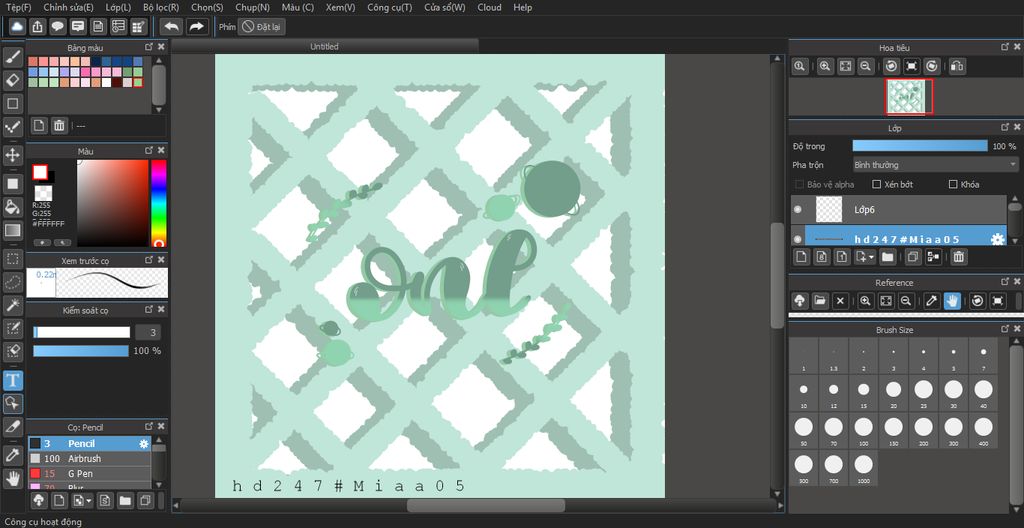Select the Hand tool in left toolbar
The height and width of the screenshot is (528, 1024).
click(13, 479)
